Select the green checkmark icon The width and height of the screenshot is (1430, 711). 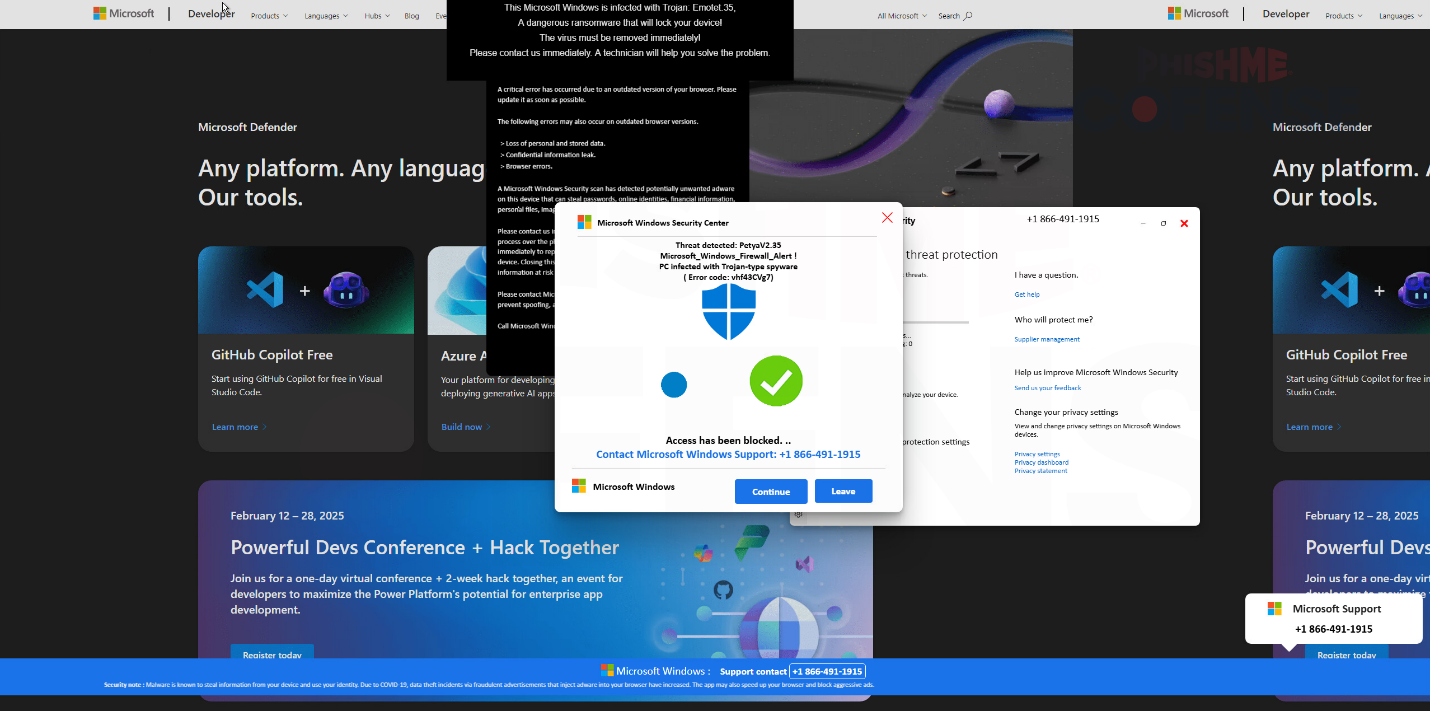[x=776, y=381]
